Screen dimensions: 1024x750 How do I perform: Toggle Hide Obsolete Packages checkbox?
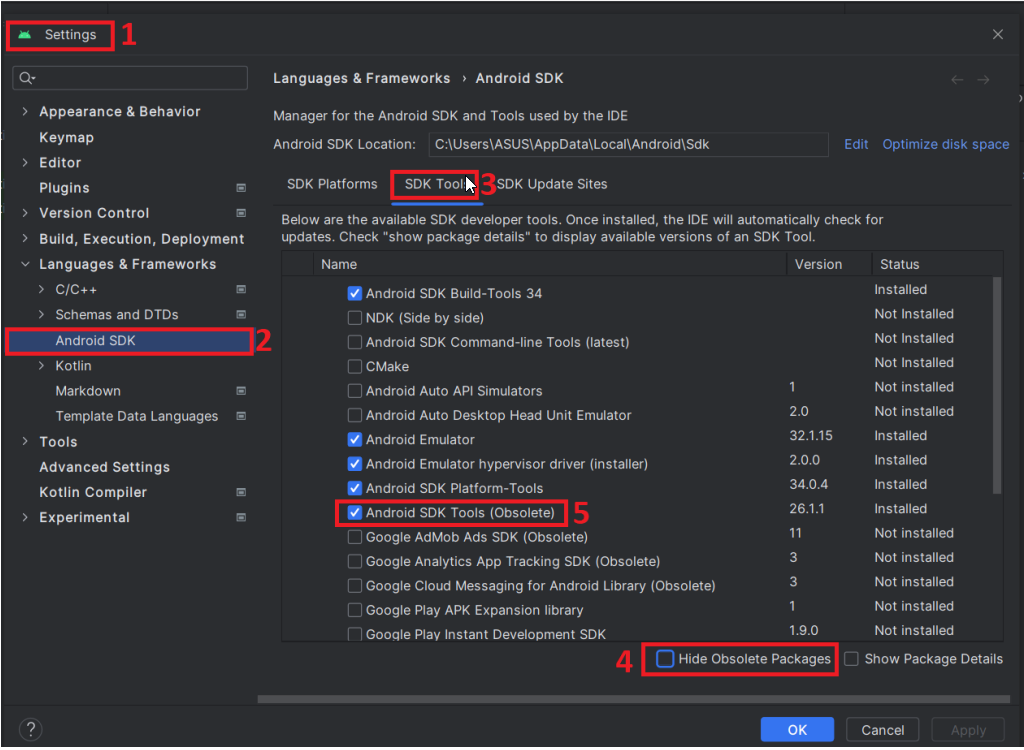pyautogui.click(x=665, y=659)
